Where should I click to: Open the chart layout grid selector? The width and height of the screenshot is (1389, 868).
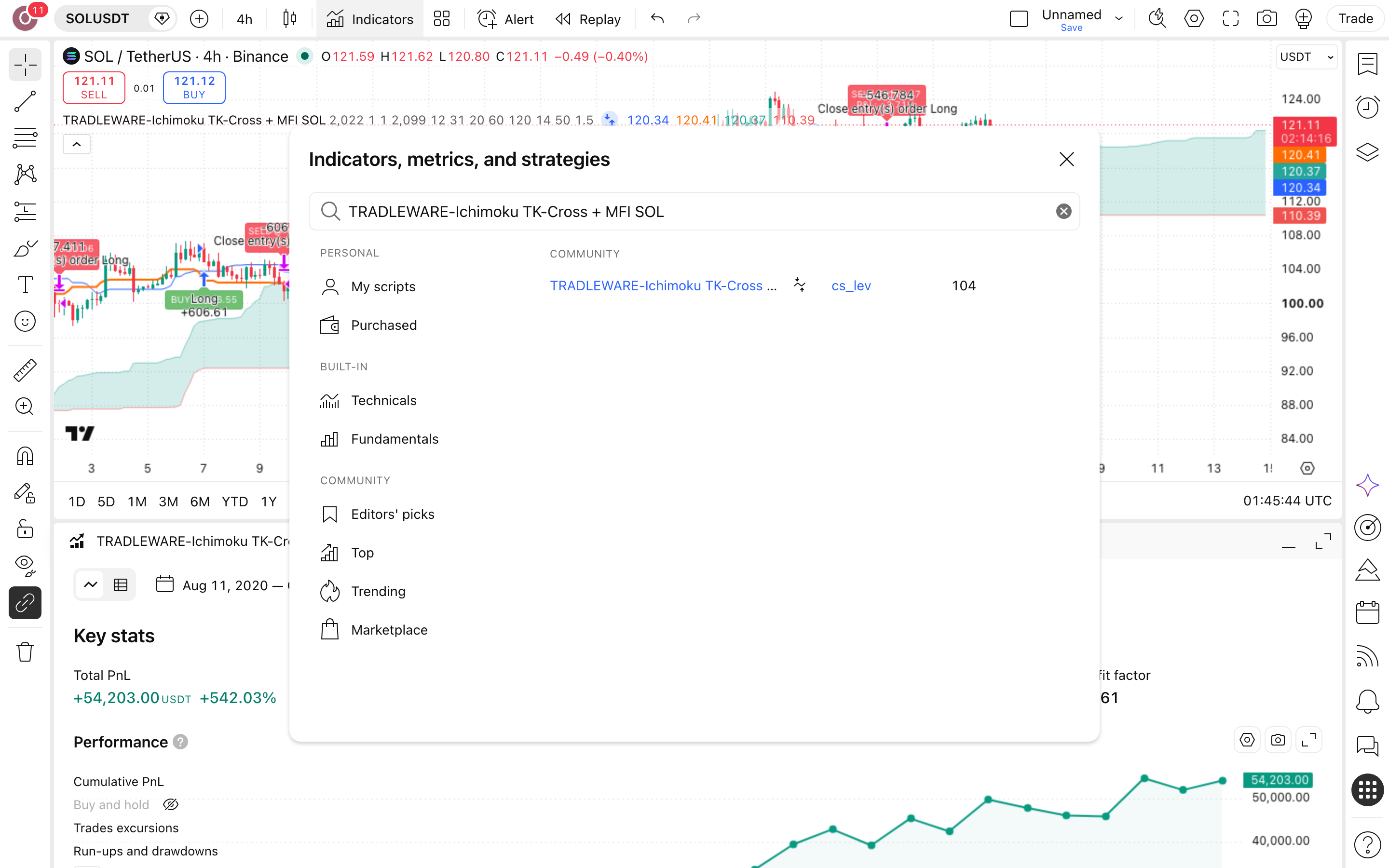tap(441, 19)
